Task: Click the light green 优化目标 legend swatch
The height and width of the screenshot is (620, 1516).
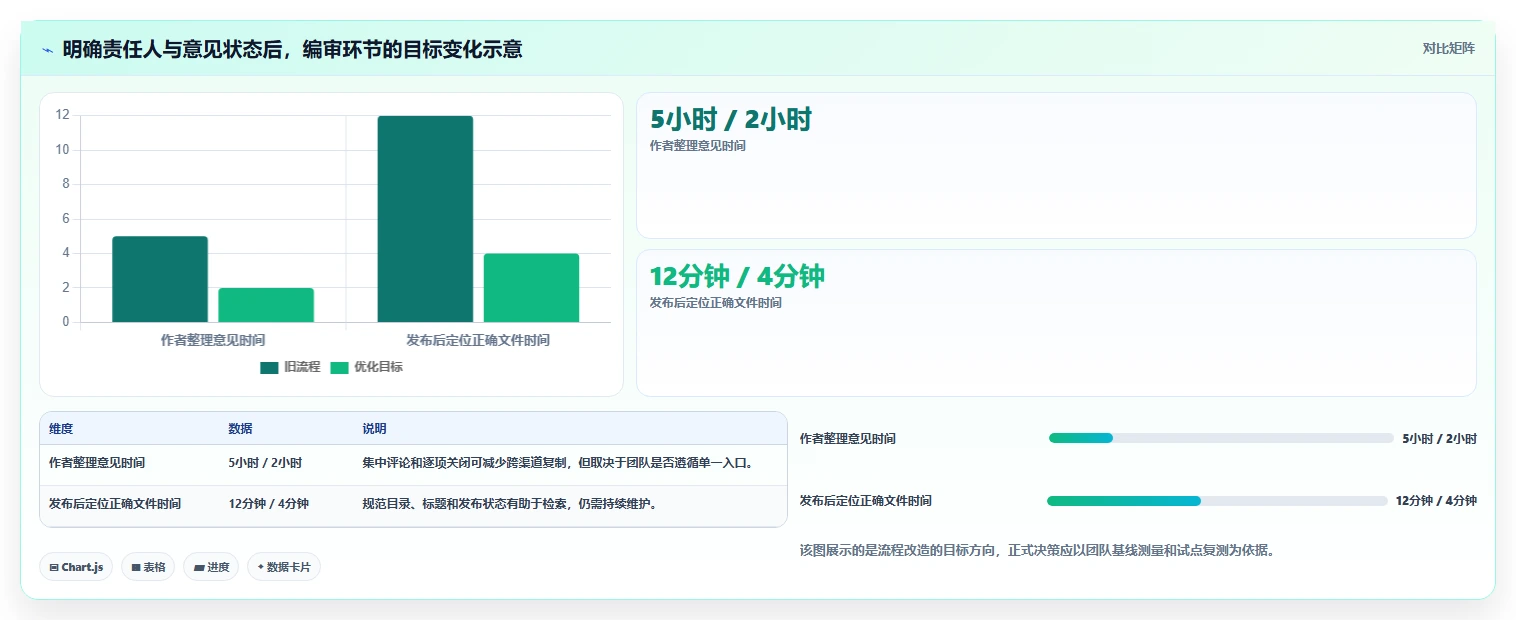Action: tap(340, 367)
